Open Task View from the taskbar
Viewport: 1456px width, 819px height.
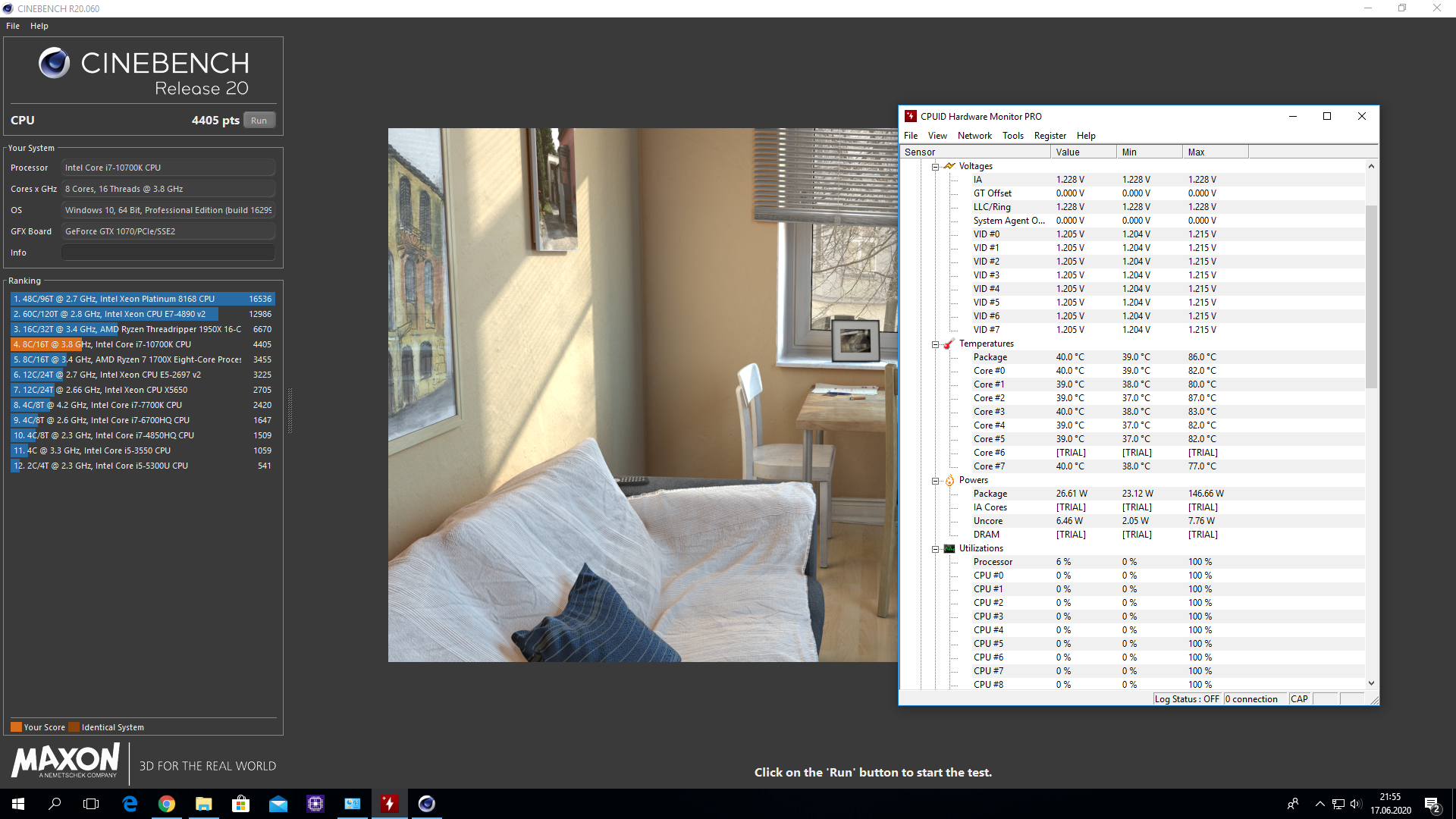point(91,804)
